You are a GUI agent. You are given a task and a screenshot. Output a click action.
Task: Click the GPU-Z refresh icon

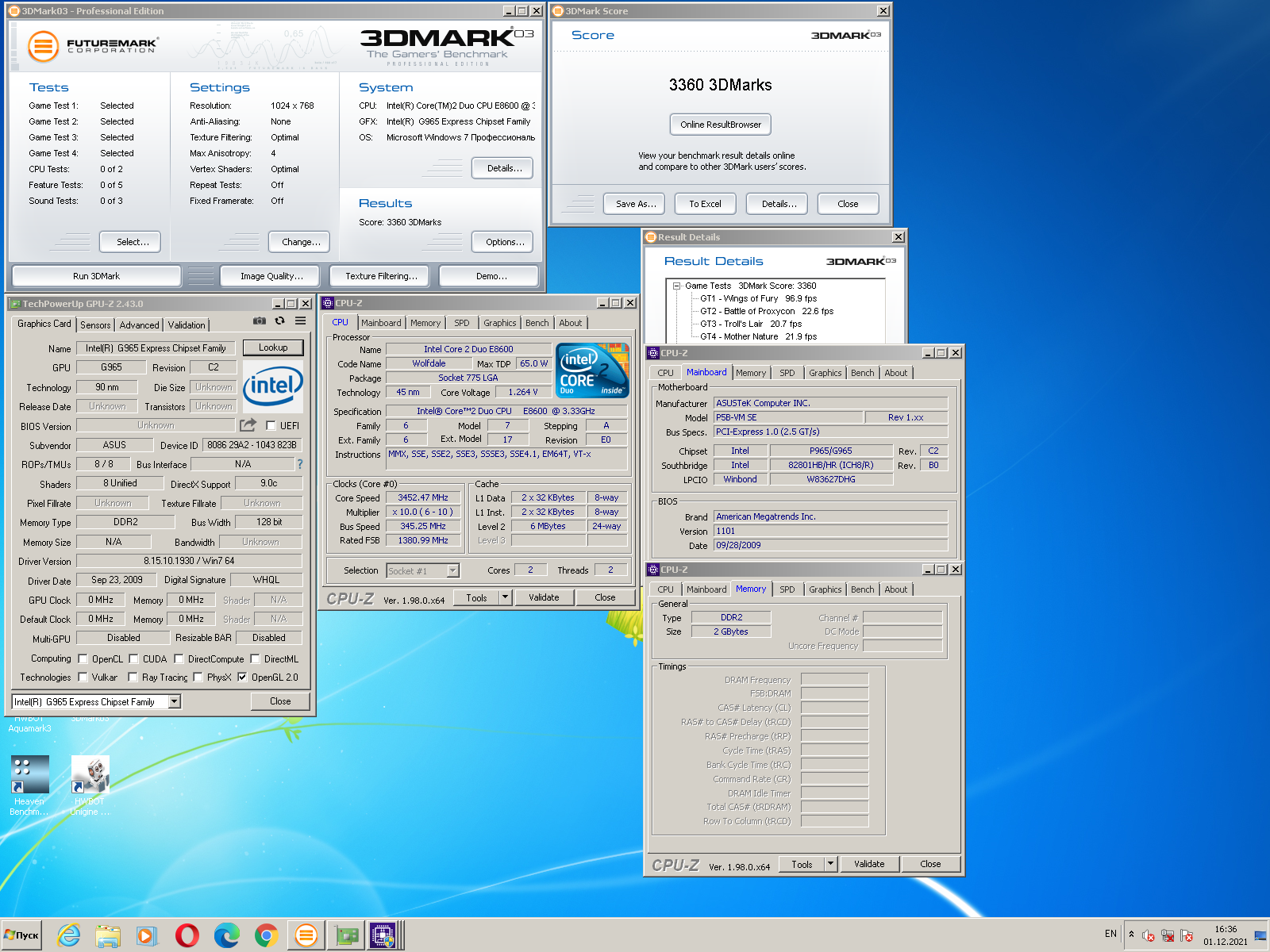pyautogui.click(x=279, y=321)
